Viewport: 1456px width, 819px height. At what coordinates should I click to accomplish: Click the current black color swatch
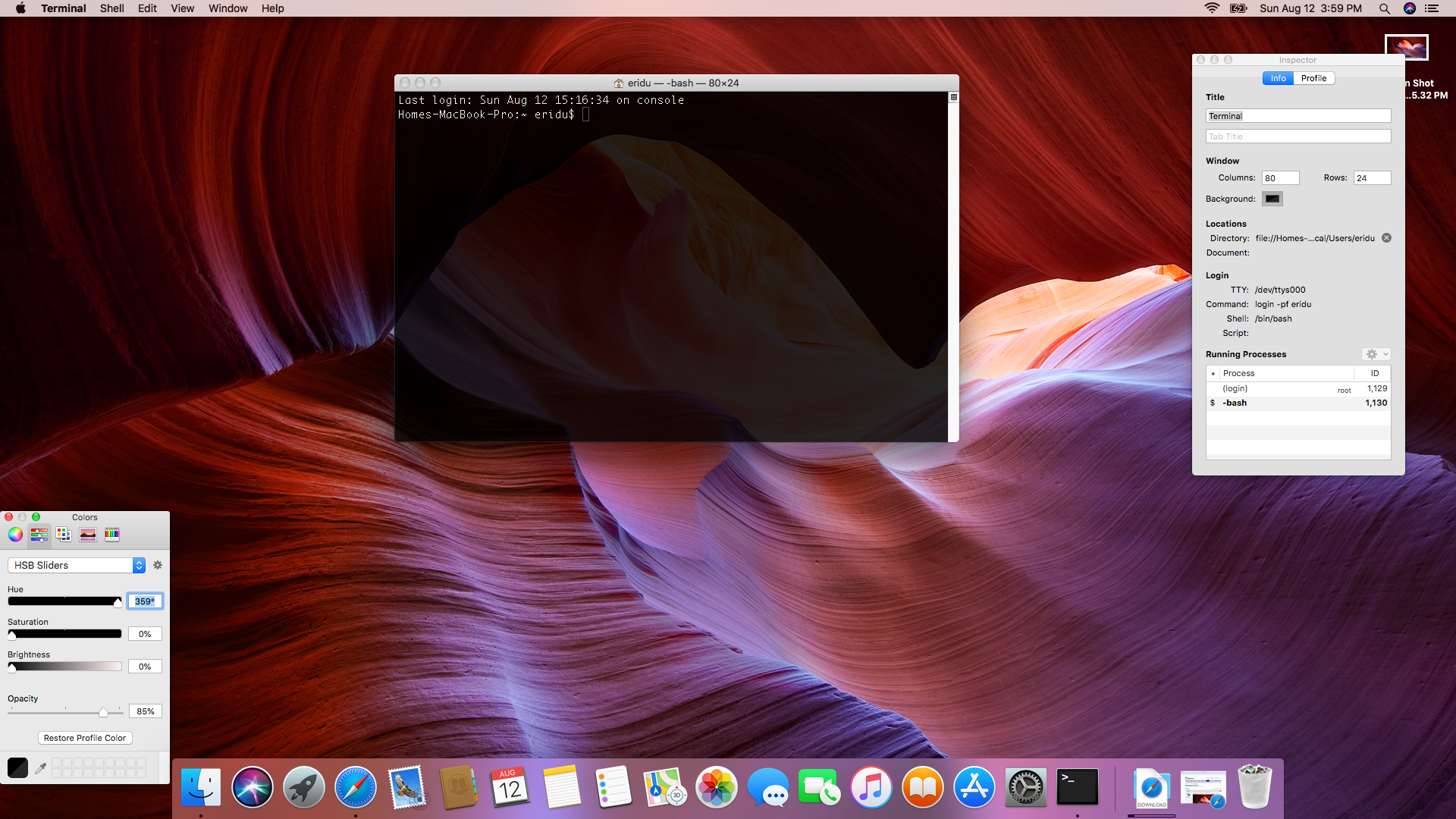(x=17, y=767)
